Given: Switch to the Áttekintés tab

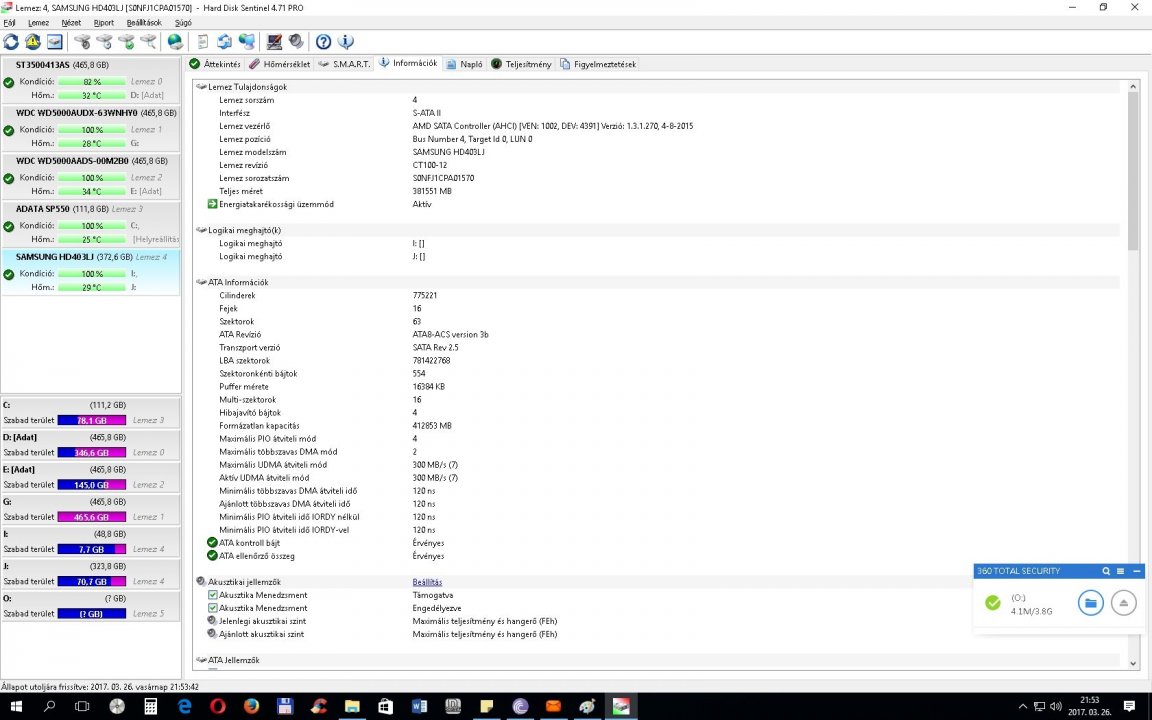Looking at the screenshot, I should coord(215,64).
